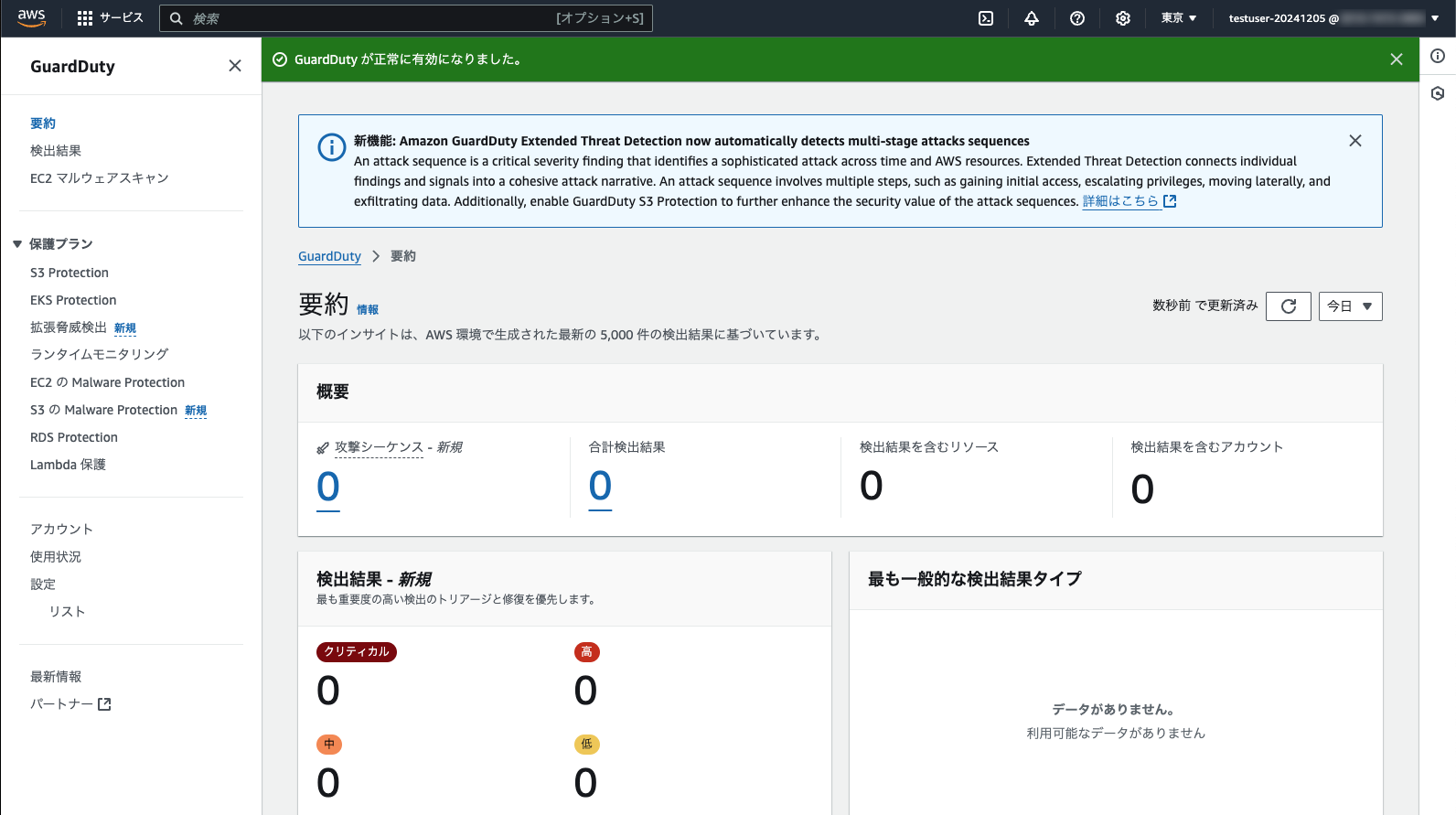Open 最新情報 link
The width and height of the screenshot is (1456, 815).
tap(56, 677)
